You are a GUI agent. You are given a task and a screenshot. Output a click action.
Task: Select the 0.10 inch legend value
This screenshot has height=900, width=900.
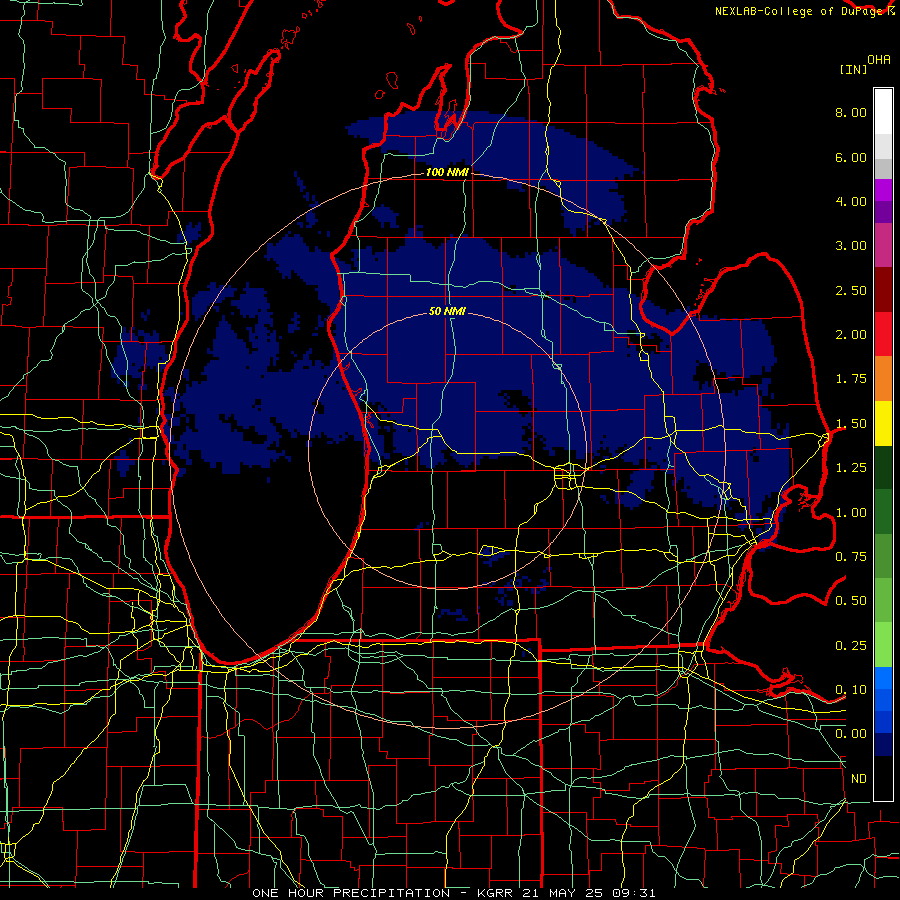[851, 690]
